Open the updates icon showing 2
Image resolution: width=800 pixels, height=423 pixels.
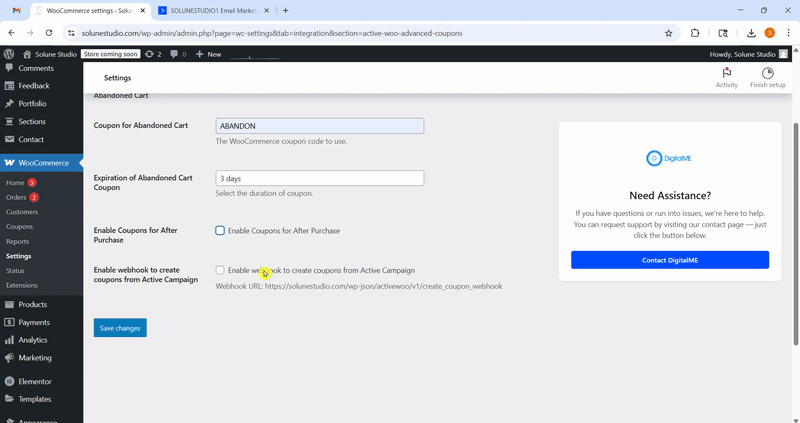pos(153,54)
